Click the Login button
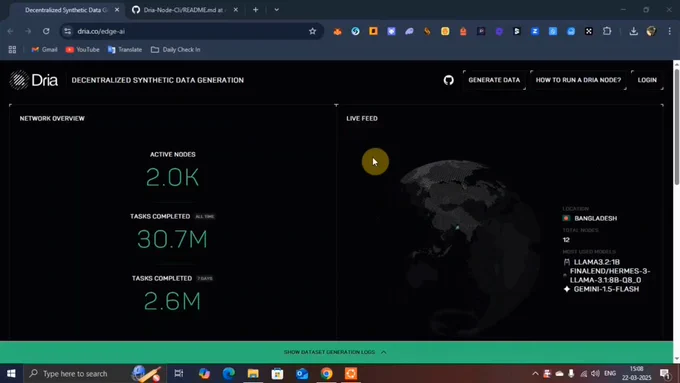The image size is (680, 383). click(647, 80)
